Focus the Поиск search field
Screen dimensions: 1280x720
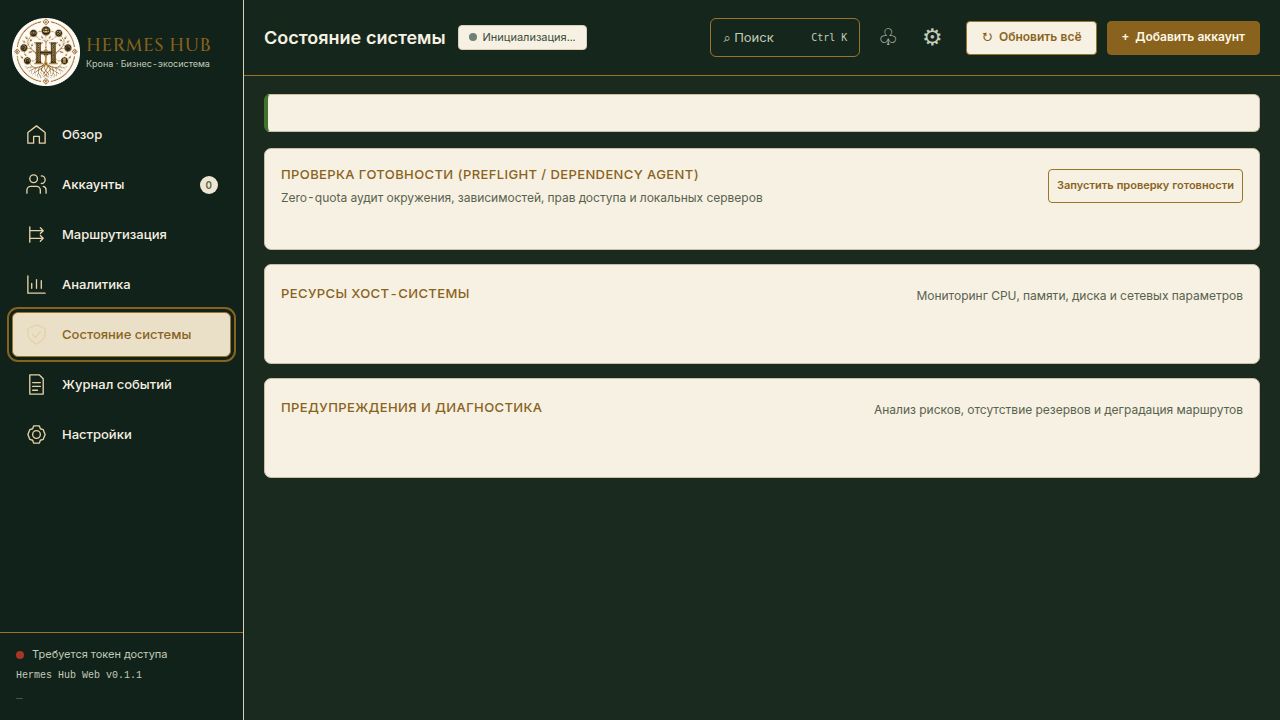[x=785, y=37]
